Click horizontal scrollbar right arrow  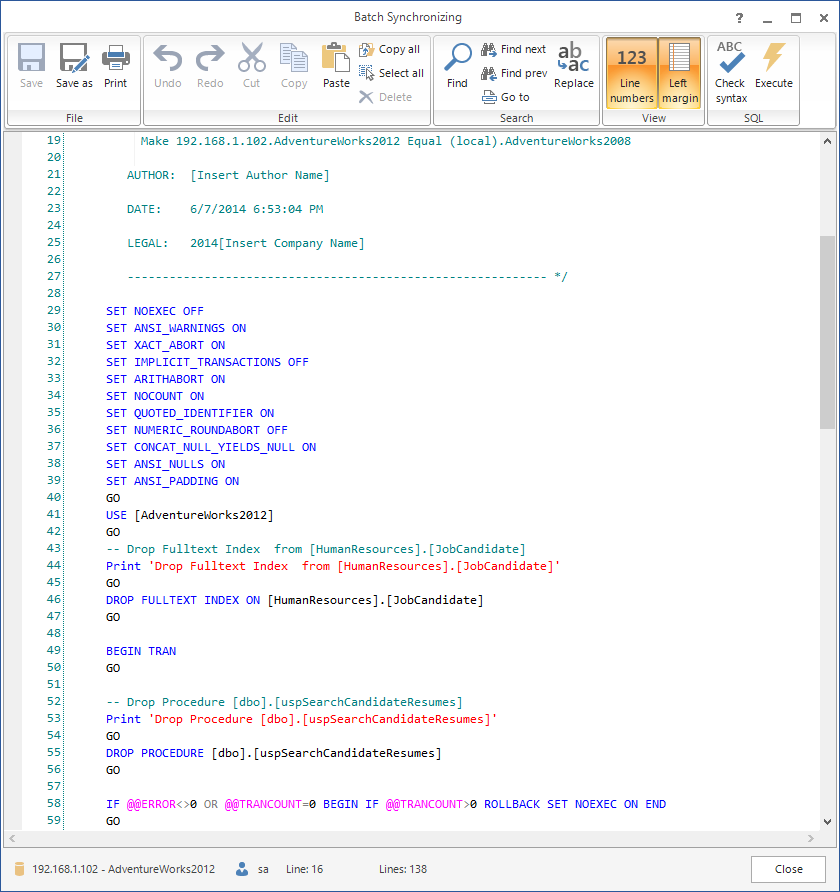tap(811, 838)
